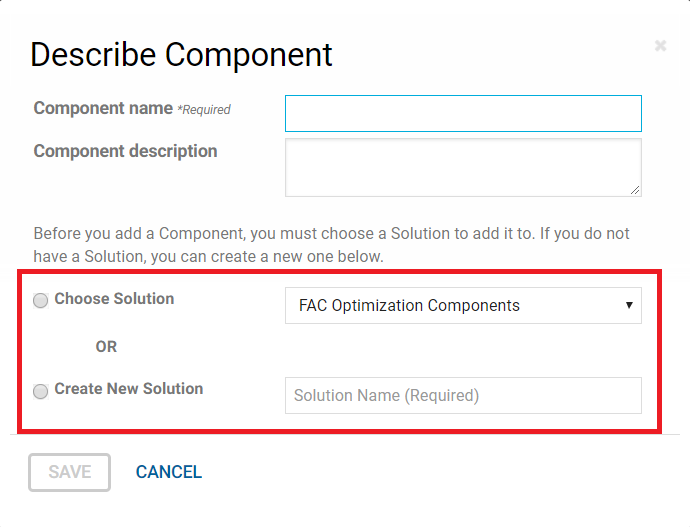Click the Component name label
Screen dimensions: 690x527
103,108
